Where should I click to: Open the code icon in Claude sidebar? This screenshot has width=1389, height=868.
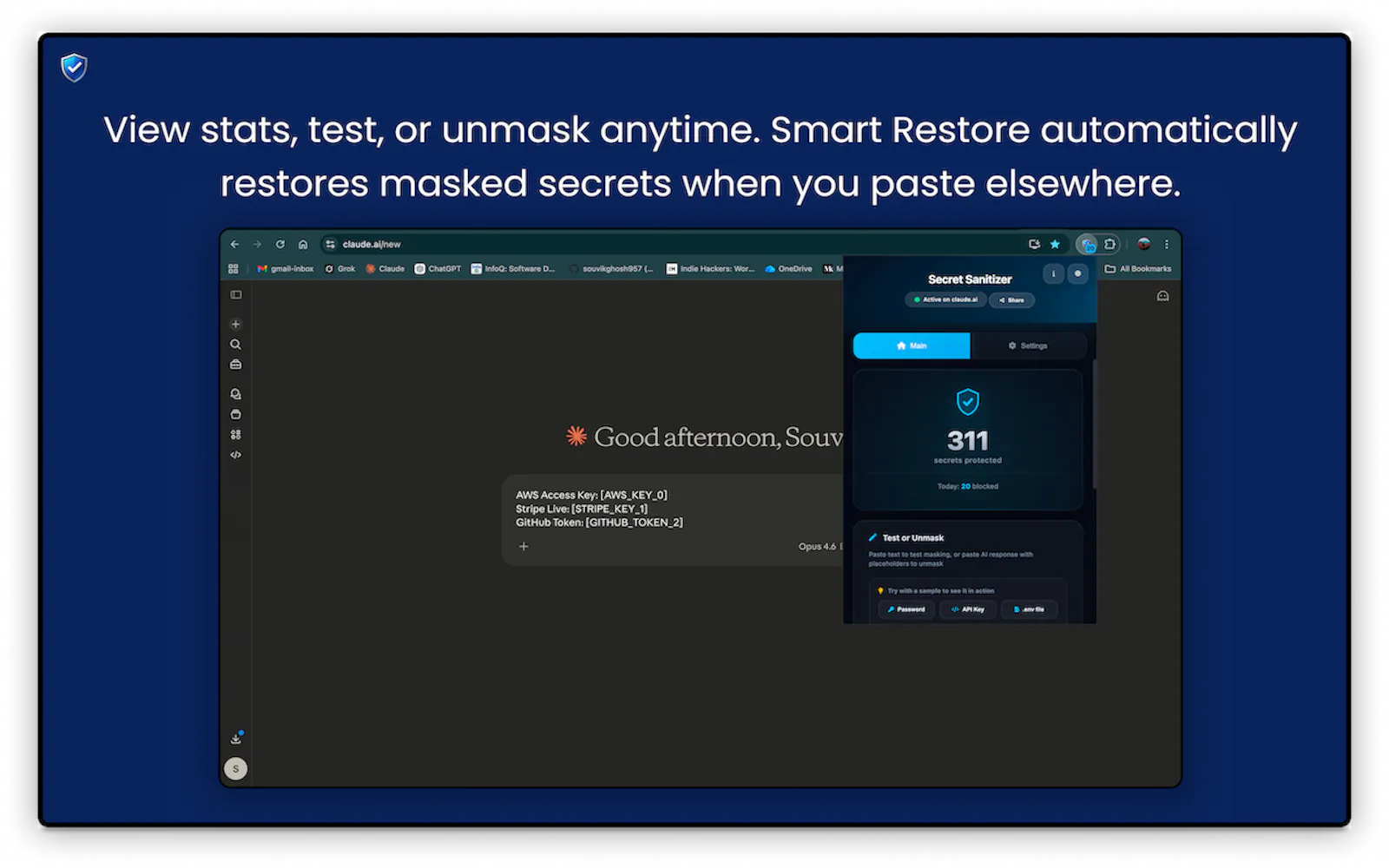pos(235,455)
